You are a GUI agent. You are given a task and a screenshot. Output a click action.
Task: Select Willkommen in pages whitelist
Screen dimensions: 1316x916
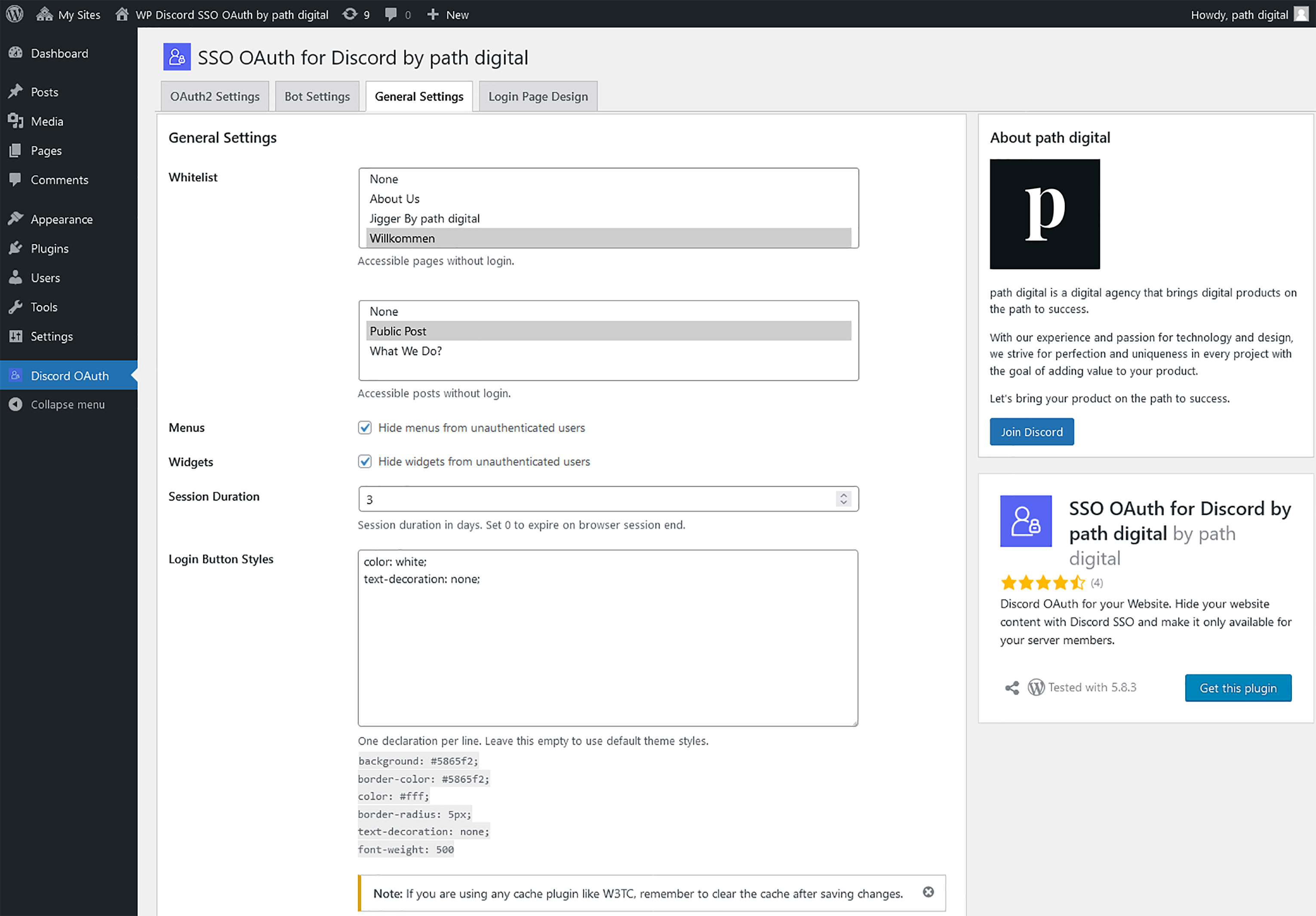(x=608, y=238)
